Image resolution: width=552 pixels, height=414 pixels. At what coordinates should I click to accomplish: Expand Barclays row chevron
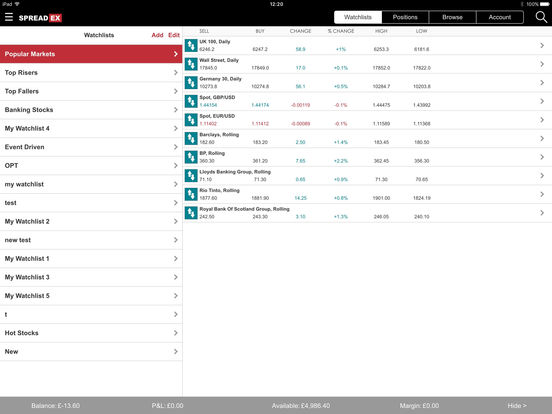[542, 139]
